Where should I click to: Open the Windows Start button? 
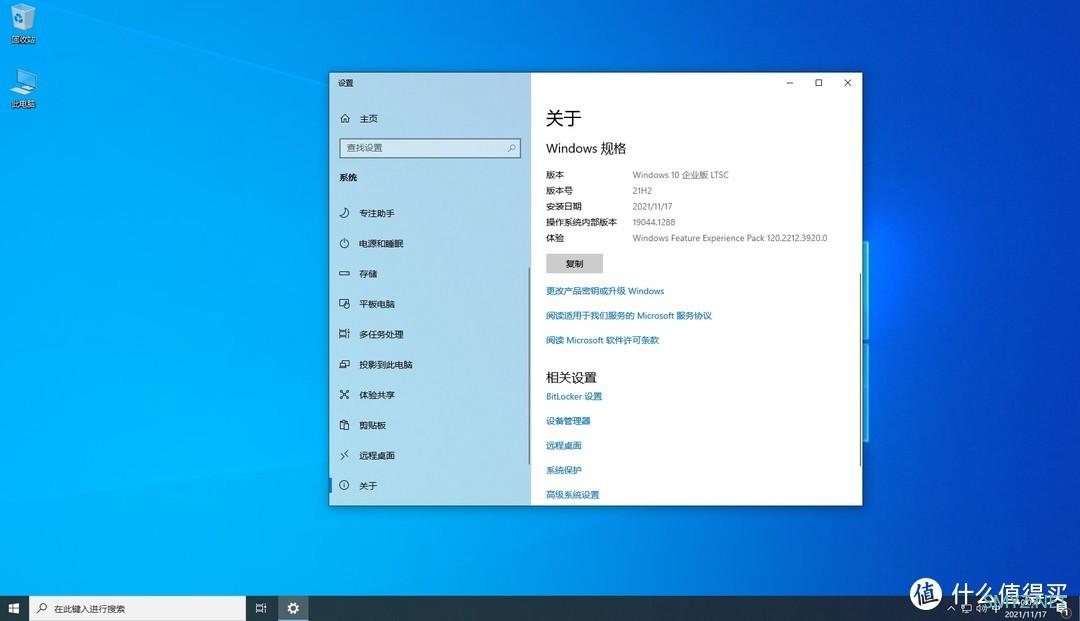pos(14,609)
